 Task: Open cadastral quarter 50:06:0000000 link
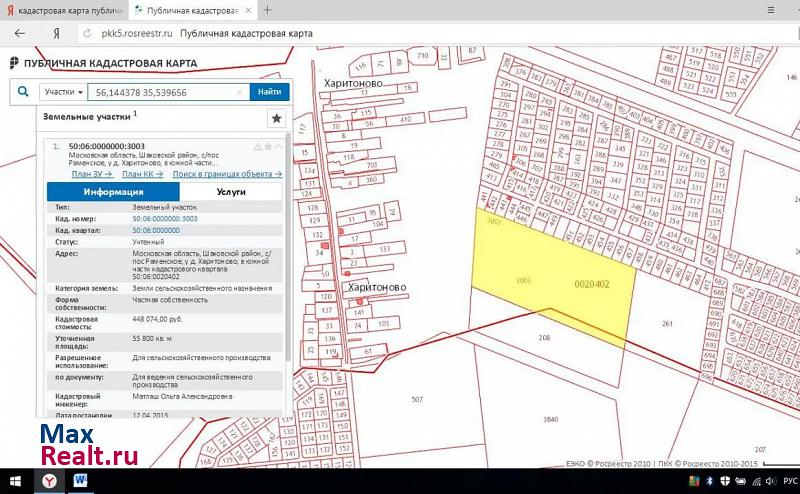point(158,230)
